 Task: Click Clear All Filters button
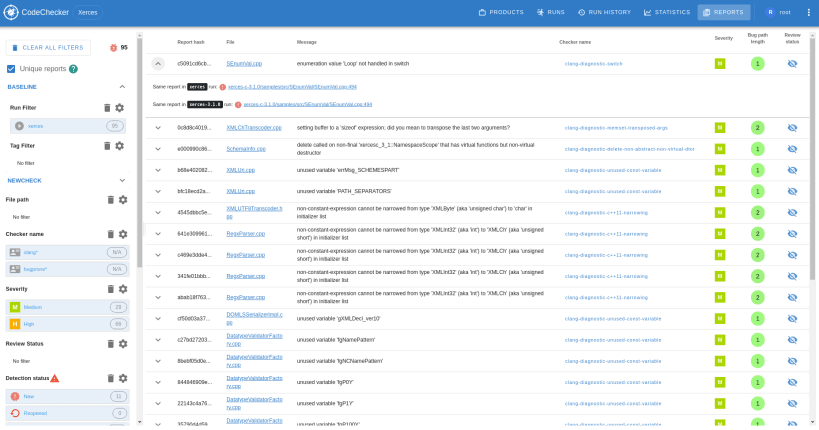[48, 48]
